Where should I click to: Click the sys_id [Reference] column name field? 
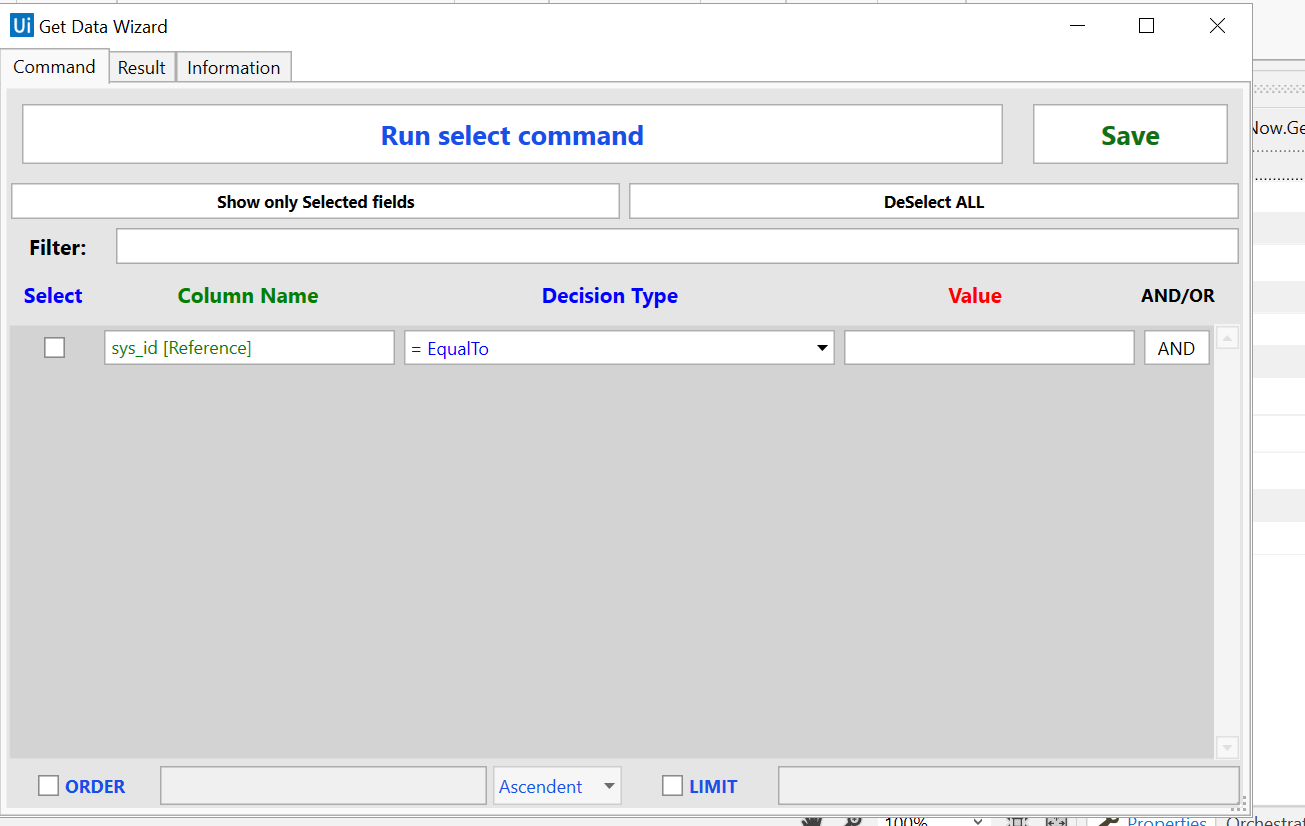[249, 348]
